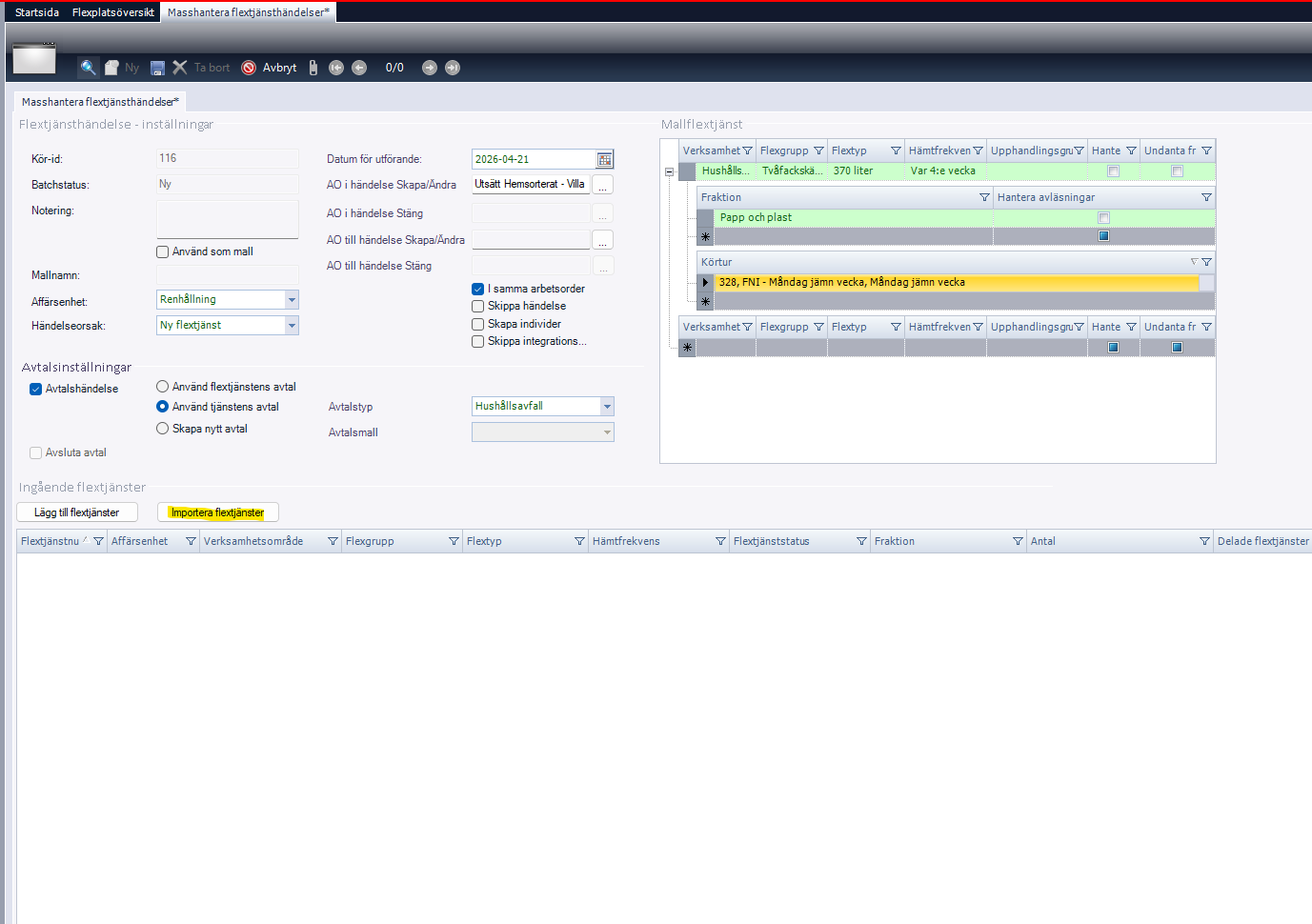Click filter icon on Fraktion column
Image resolution: width=1312 pixels, height=924 pixels.
(1018, 541)
